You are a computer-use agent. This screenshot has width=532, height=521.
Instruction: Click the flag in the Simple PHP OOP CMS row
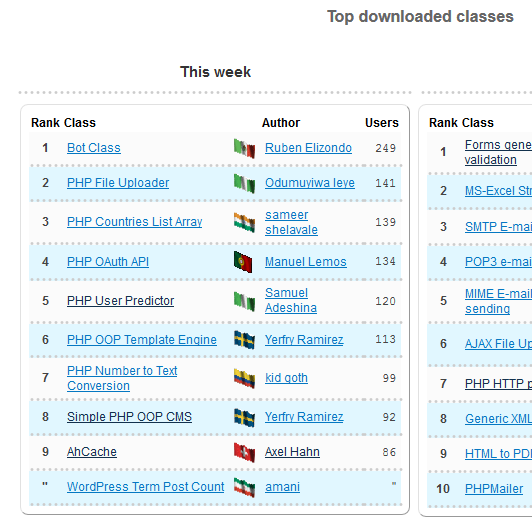244,418
